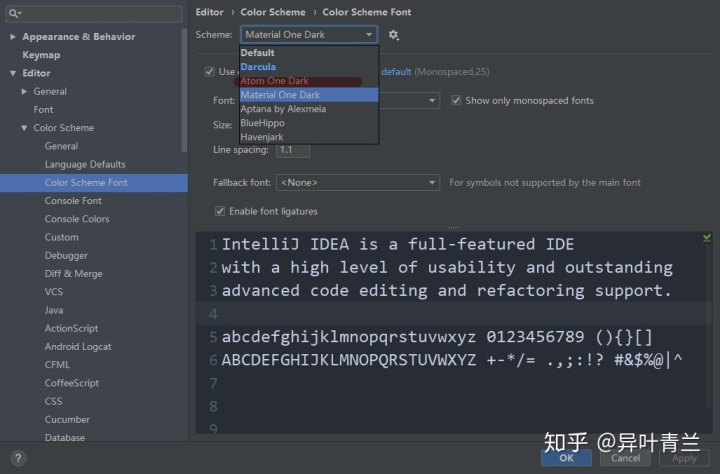The image size is (720, 474).
Task: Click the Apply button
Action: [684, 458]
